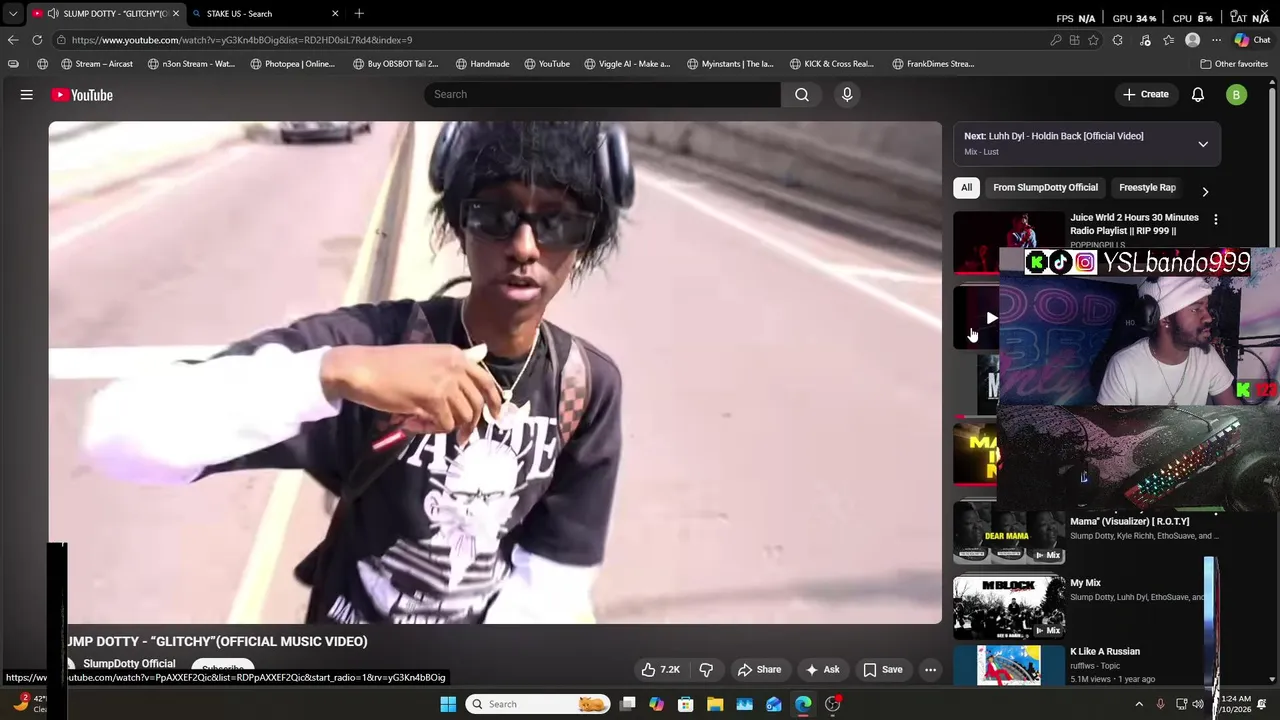Open options for Juice Wrld radio playlist
Viewport: 1280px width, 720px height.
pyautogui.click(x=1216, y=219)
